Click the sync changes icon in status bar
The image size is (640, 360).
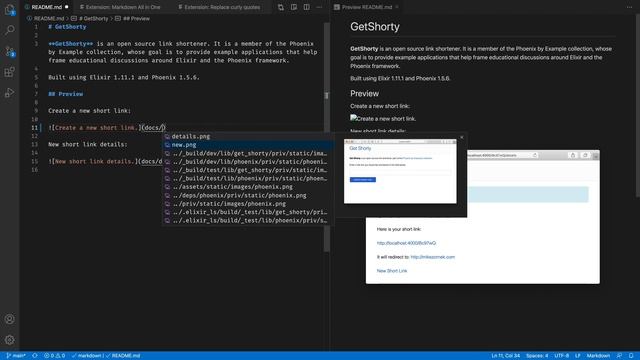click(x=35, y=356)
